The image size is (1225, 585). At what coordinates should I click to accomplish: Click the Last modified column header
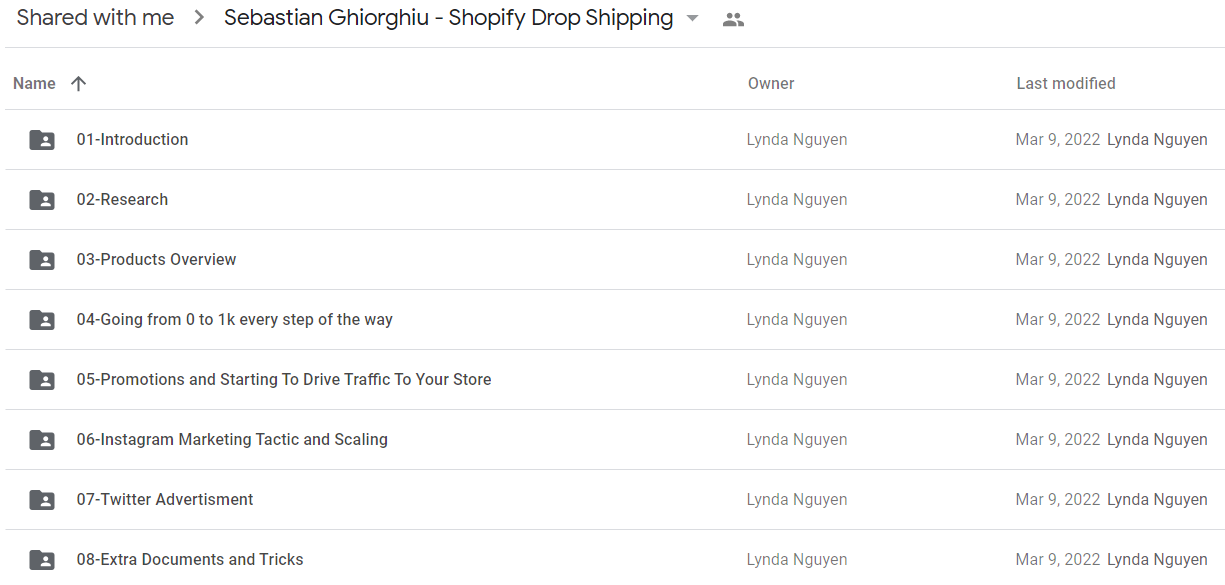pyautogui.click(x=1066, y=84)
